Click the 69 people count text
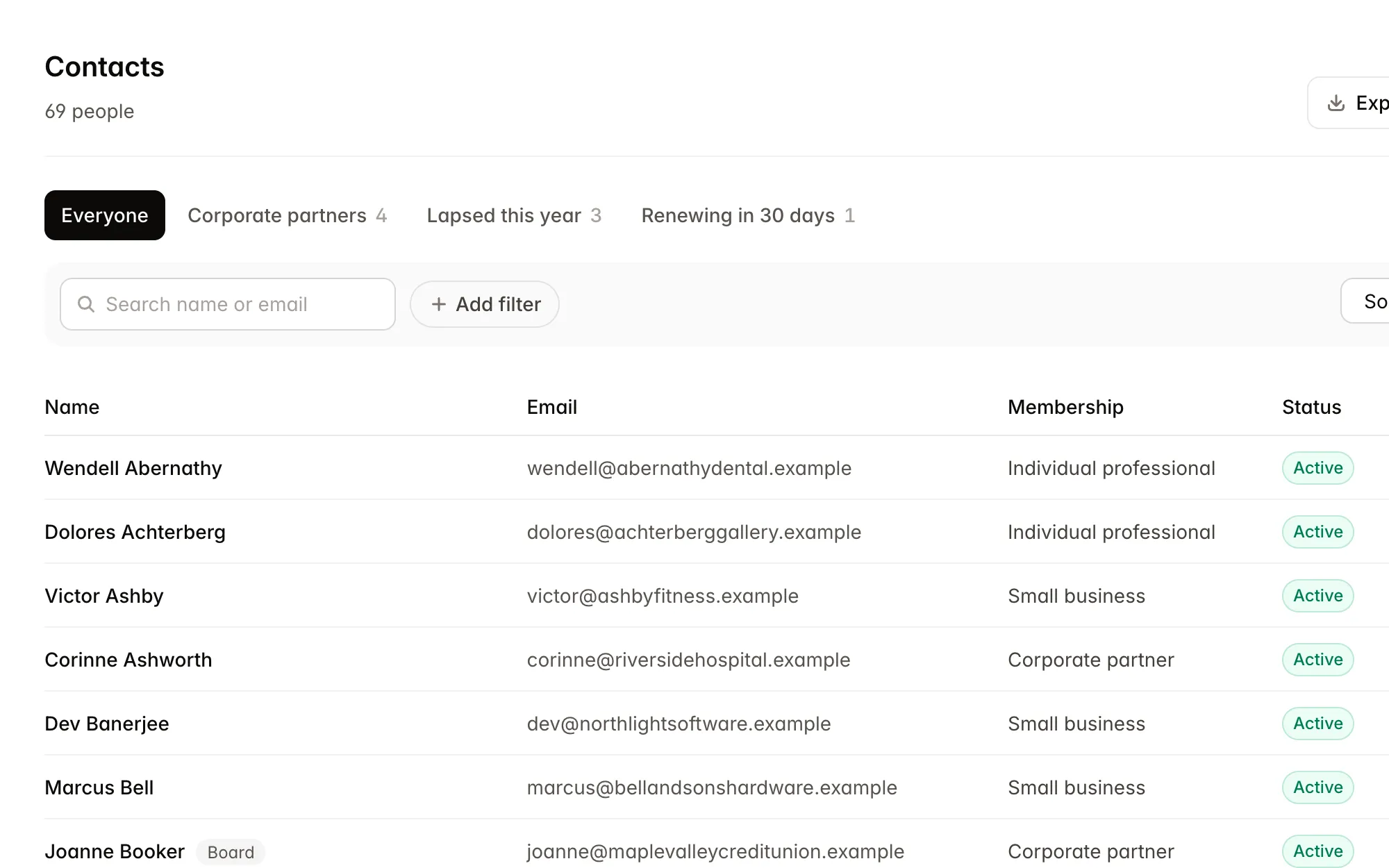 [x=90, y=111]
